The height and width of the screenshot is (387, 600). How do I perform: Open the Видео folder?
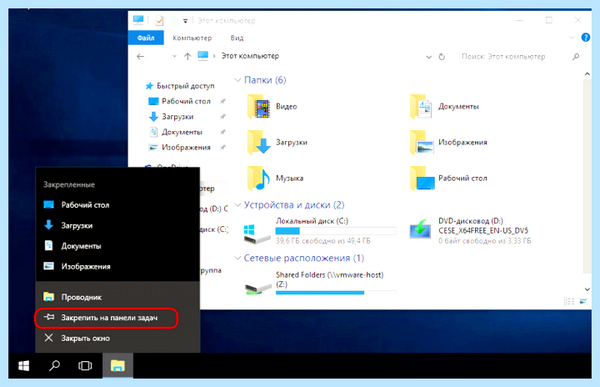click(x=272, y=107)
